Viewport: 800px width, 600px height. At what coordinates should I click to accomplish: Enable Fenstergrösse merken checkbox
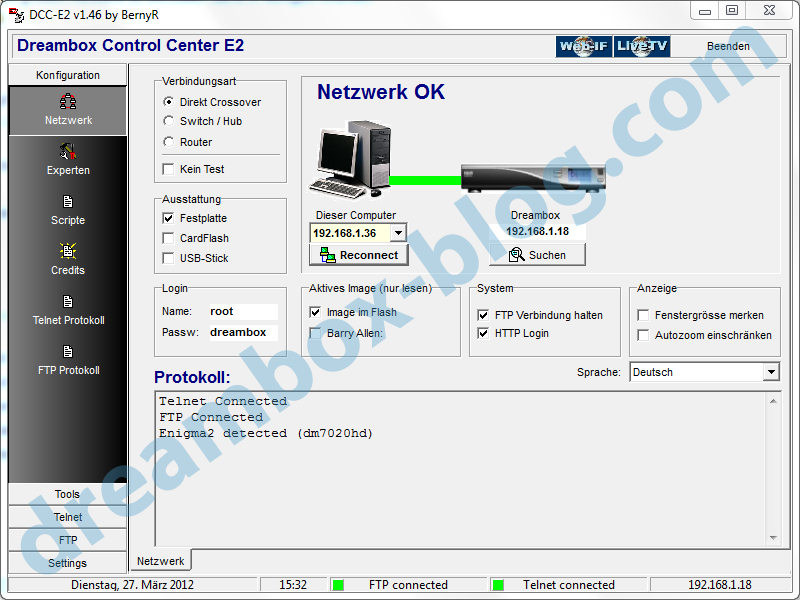coord(643,315)
